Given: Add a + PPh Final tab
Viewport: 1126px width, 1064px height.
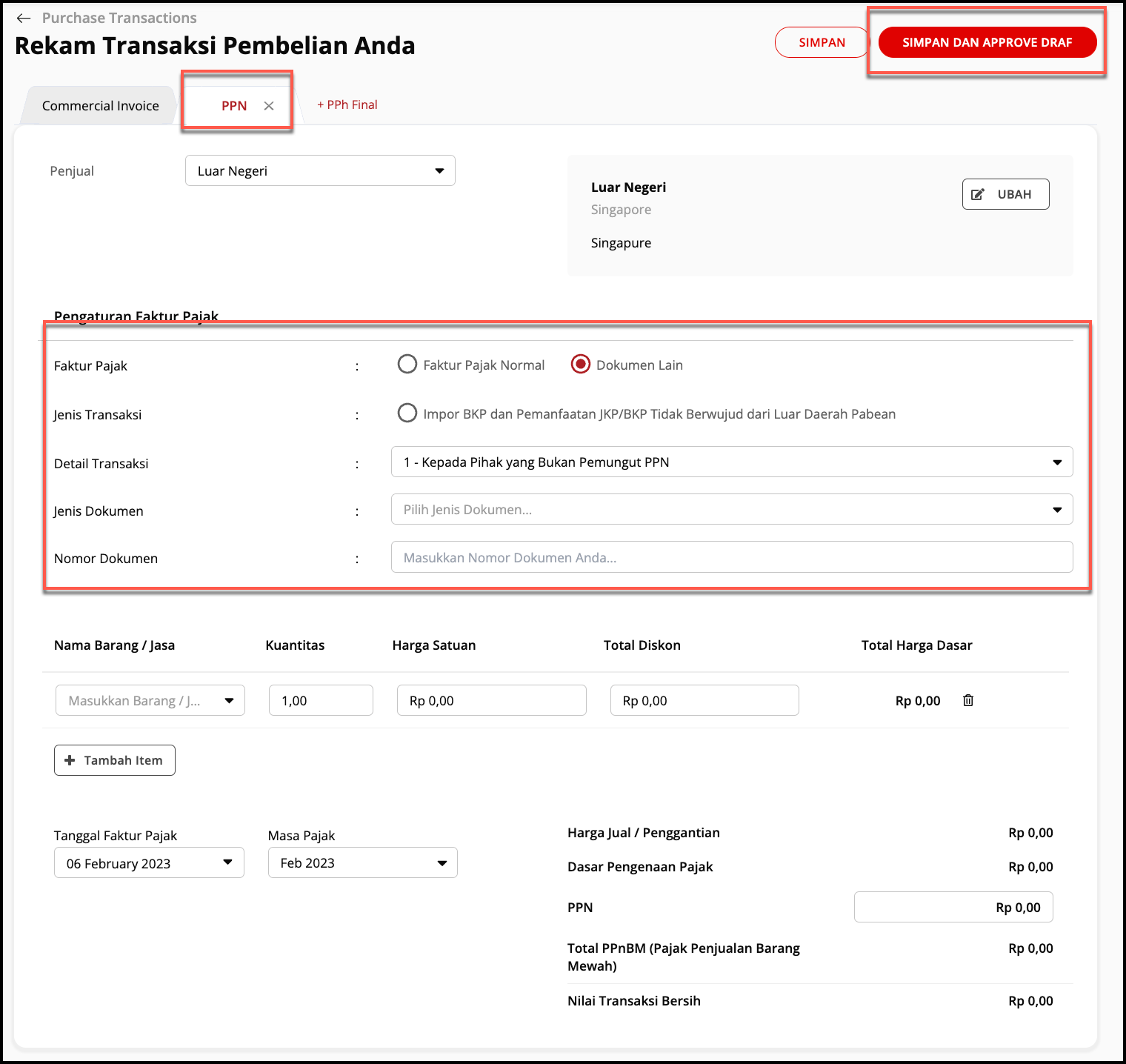Looking at the screenshot, I should 347,104.
